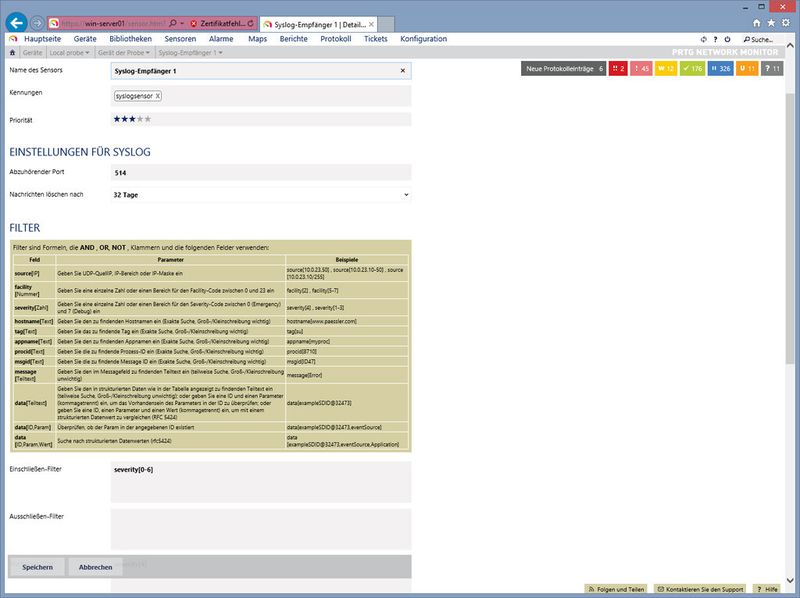The image size is (800, 598).
Task: Clear the sensor name field with X
Action: pos(403,71)
